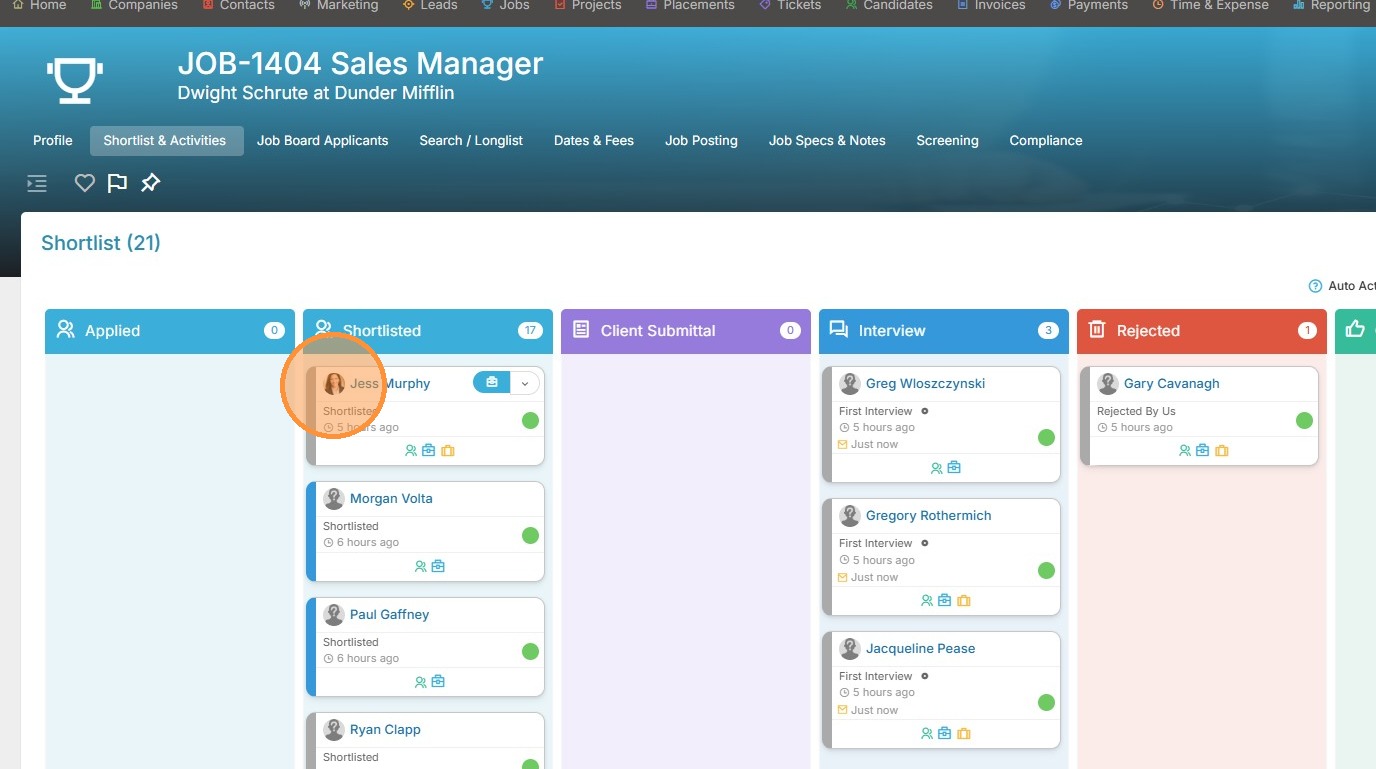The height and width of the screenshot is (769, 1376).
Task: Open Jacqueline Pease's candidate record
Action: pyautogui.click(x=920, y=648)
